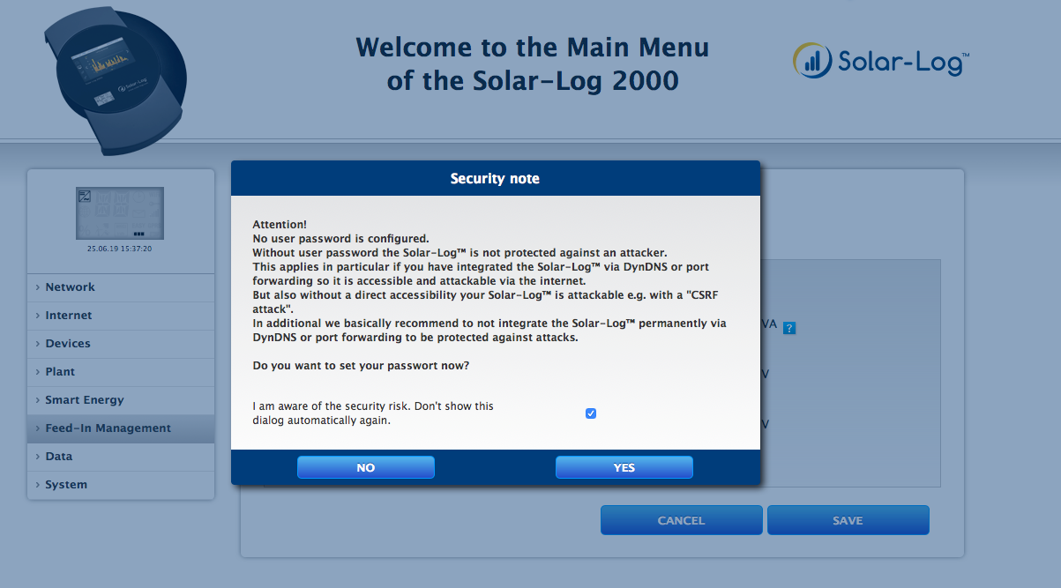Screen dimensions: 1061x588
Task: Expand the Network menu chevron
Action: pyautogui.click(x=38, y=288)
